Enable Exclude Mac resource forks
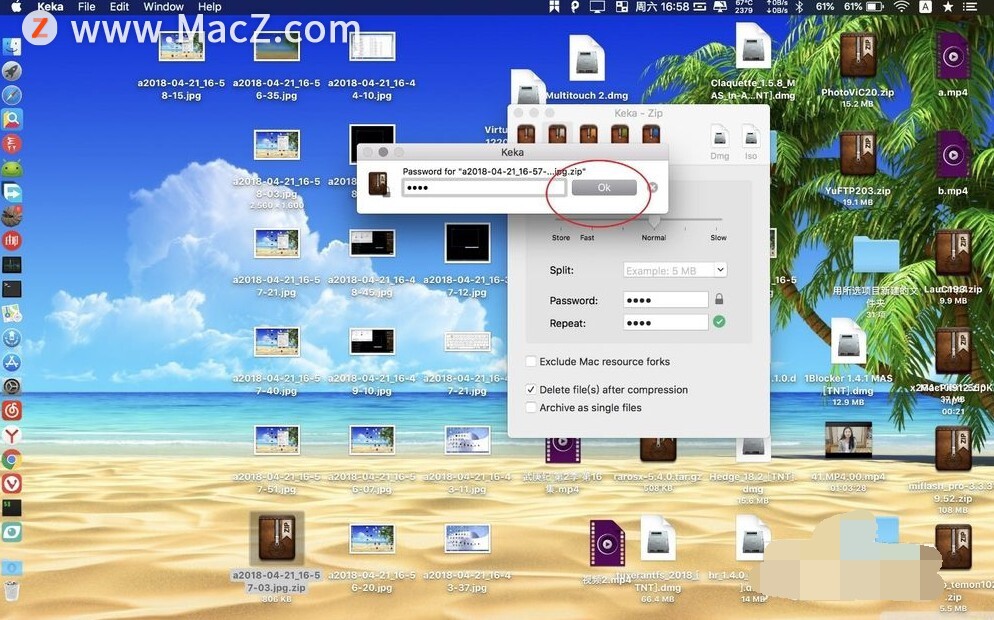 (x=531, y=361)
